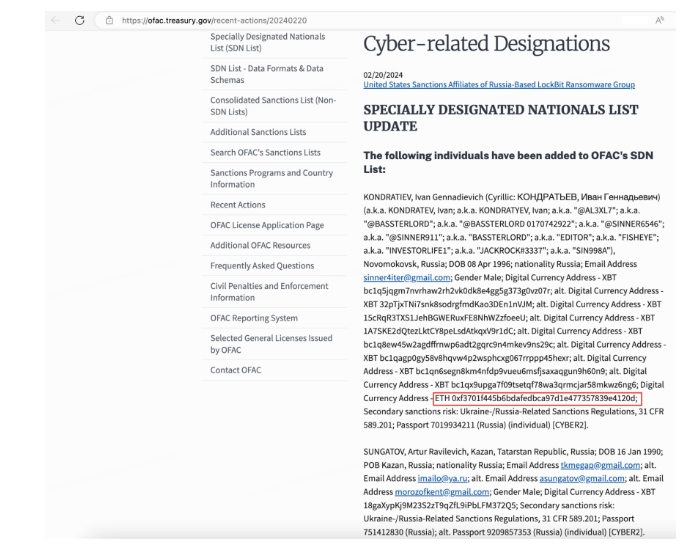
Task: Click 'The following individuals have been added' subheading
Action: click(508, 162)
